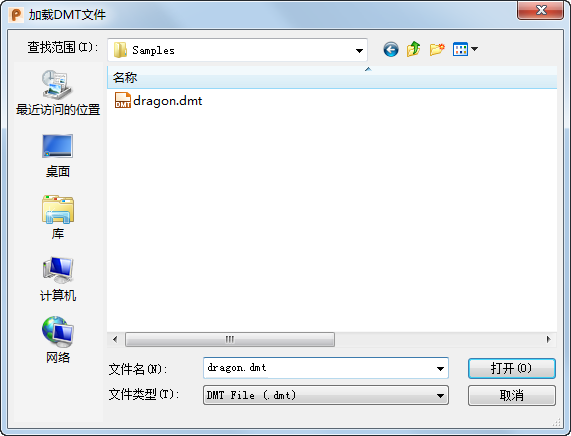The height and width of the screenshot is (436, 571).
Task: Create a new folder
Action: 437,49
